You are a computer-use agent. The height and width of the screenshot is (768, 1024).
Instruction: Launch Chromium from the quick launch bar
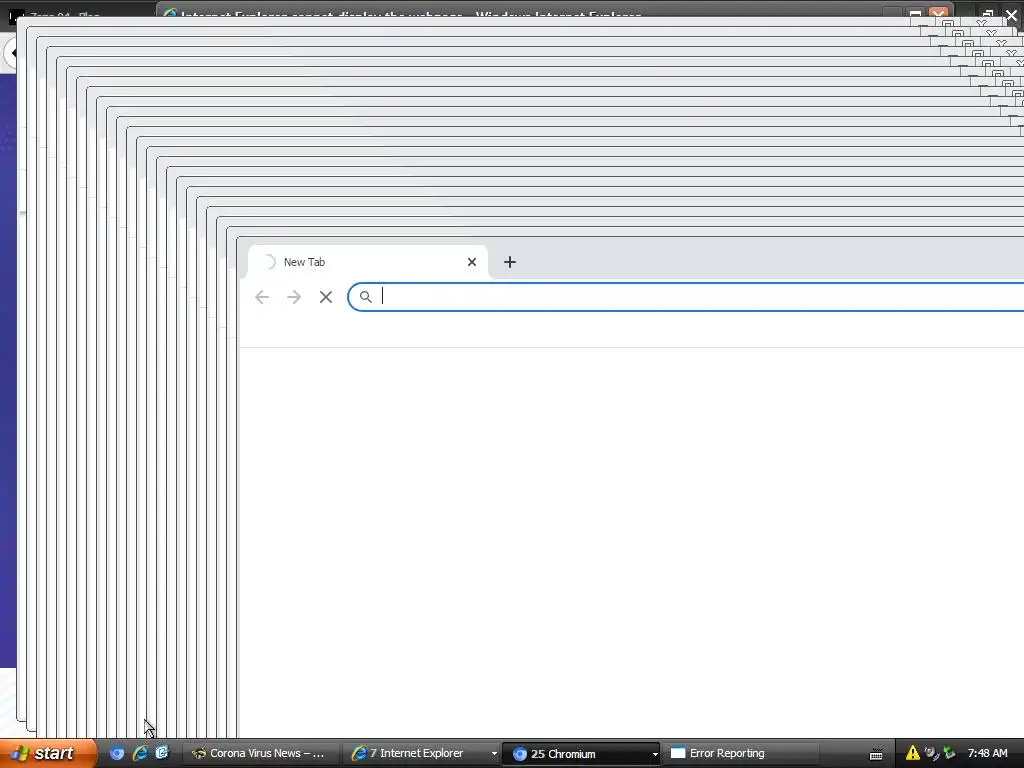[x=117, y=754]
